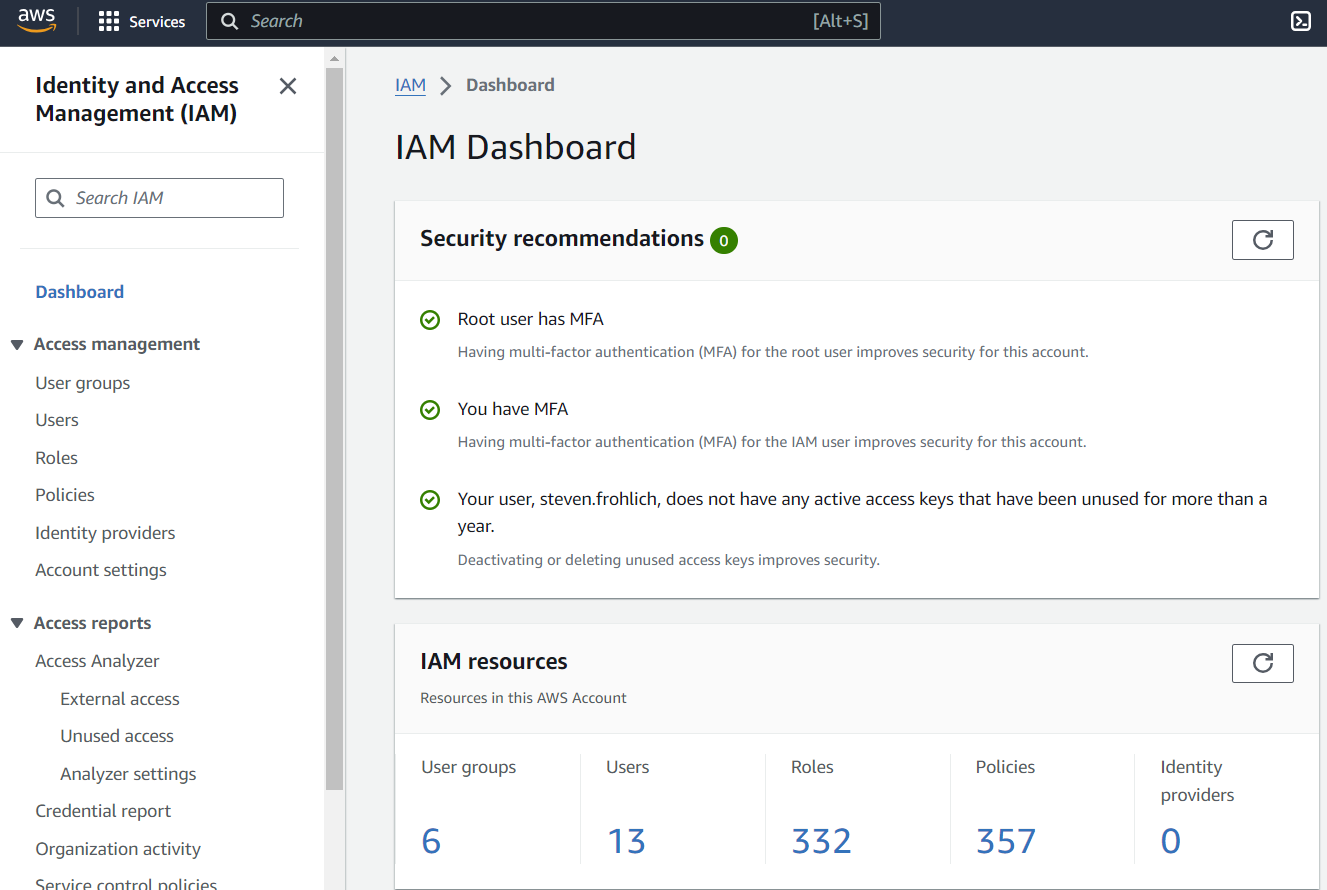Click the magnifier icon in the top search bar
This screenshot has width=1327, height=890.
[230, 21]
